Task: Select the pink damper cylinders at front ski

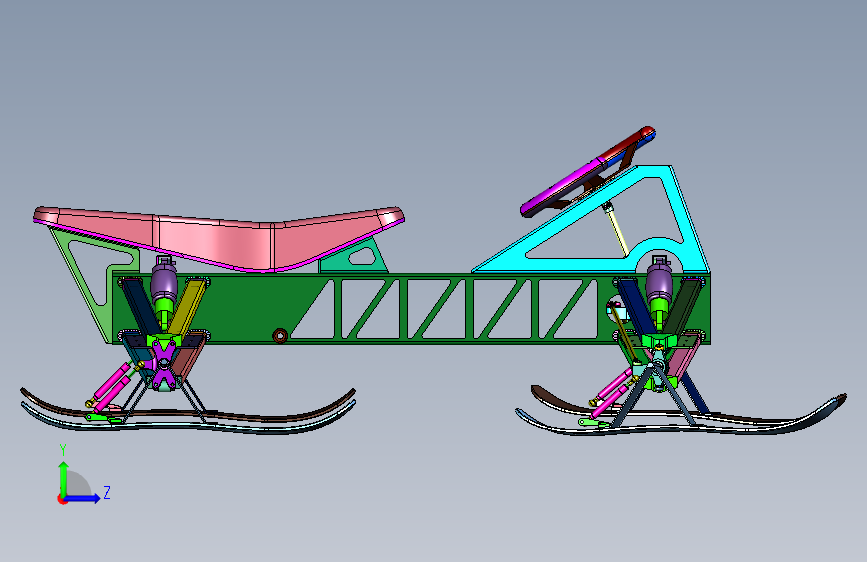Action: pyautogui.click(x=611, y=393)
